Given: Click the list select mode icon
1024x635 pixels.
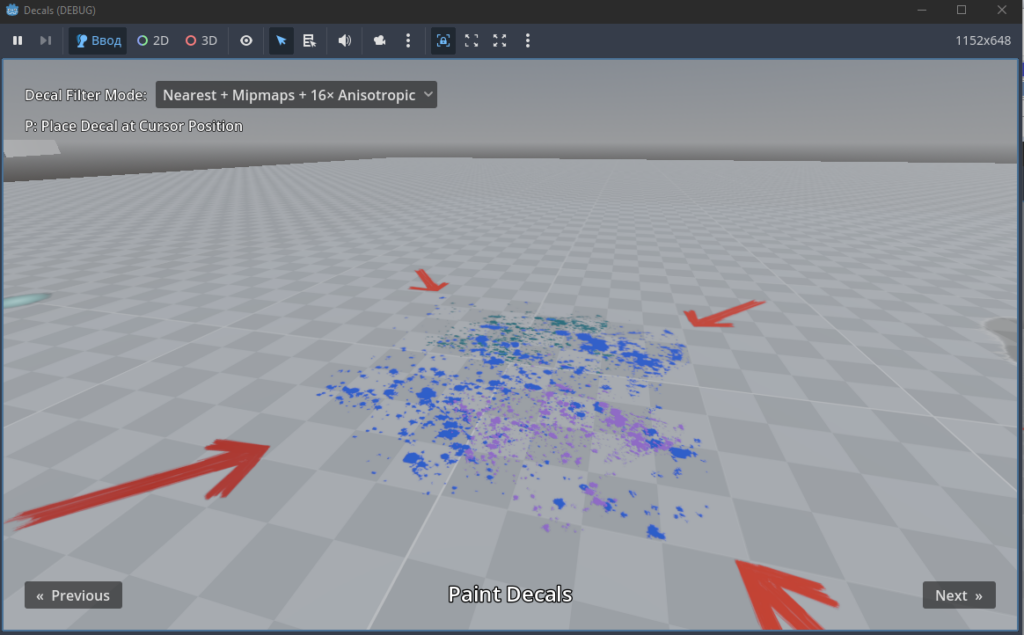Looking at the screenshot, I should (x=310, y=41).
